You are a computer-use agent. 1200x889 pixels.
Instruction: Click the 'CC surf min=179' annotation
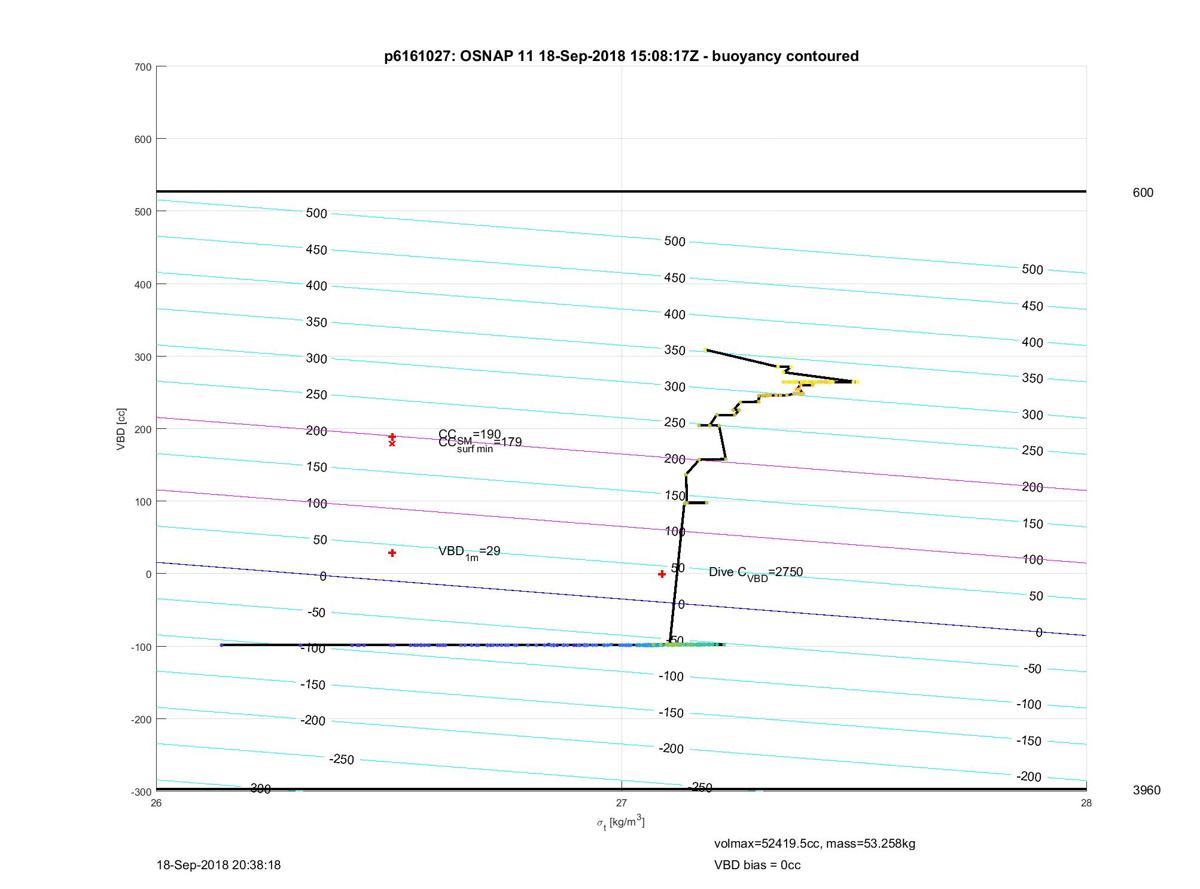click(x=480, y=443)
